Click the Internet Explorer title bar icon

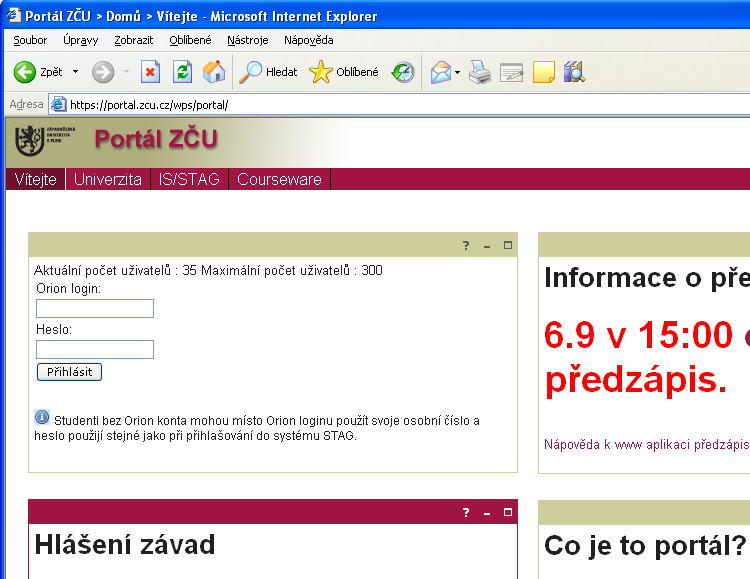tap(14, 16)
